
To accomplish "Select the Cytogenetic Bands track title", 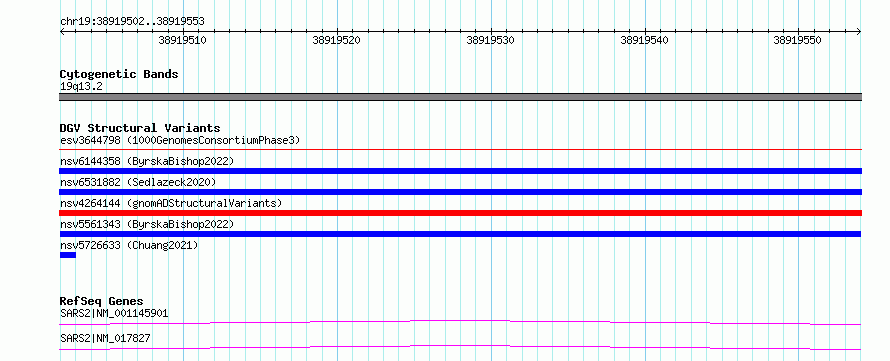I will [x=119, y=74].
